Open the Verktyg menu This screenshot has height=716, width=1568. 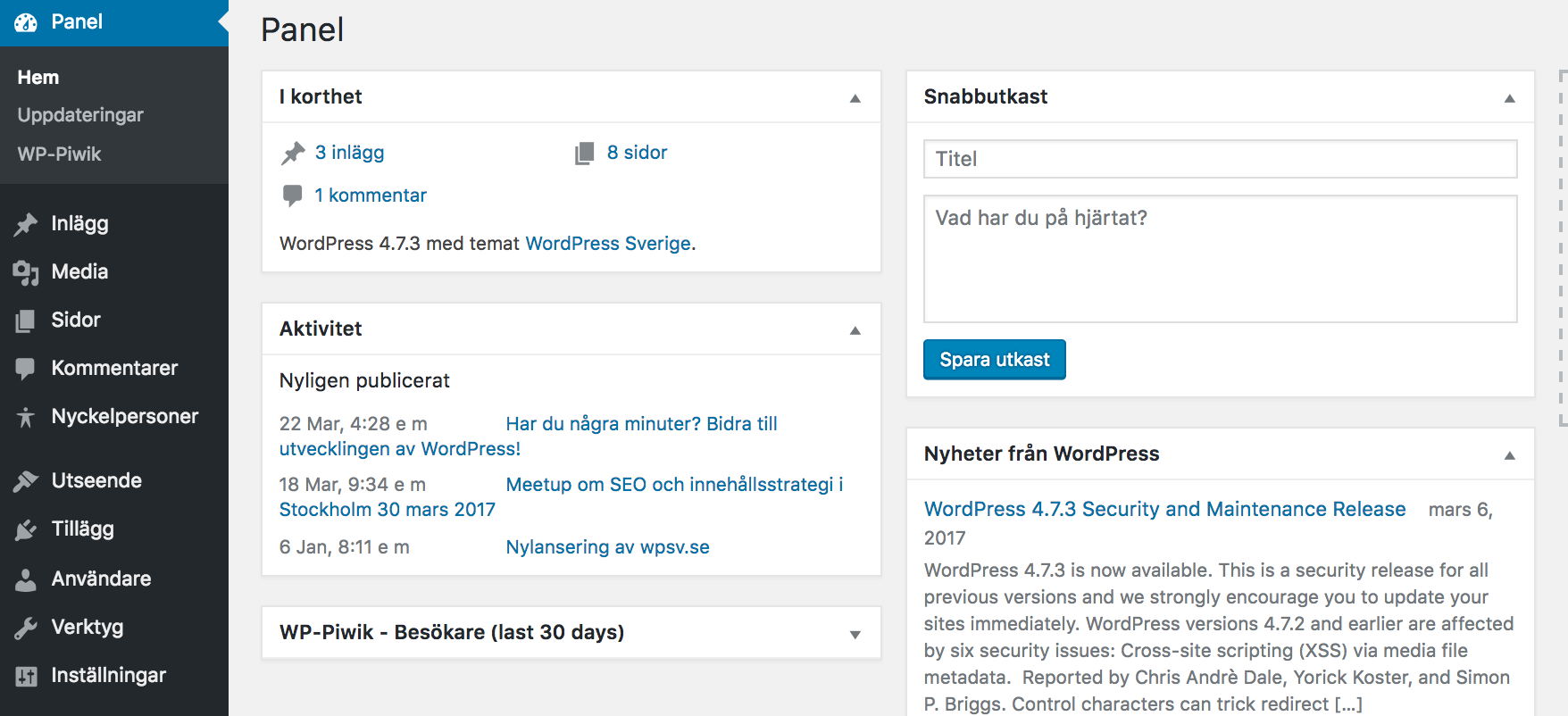(x=114, y=628)
